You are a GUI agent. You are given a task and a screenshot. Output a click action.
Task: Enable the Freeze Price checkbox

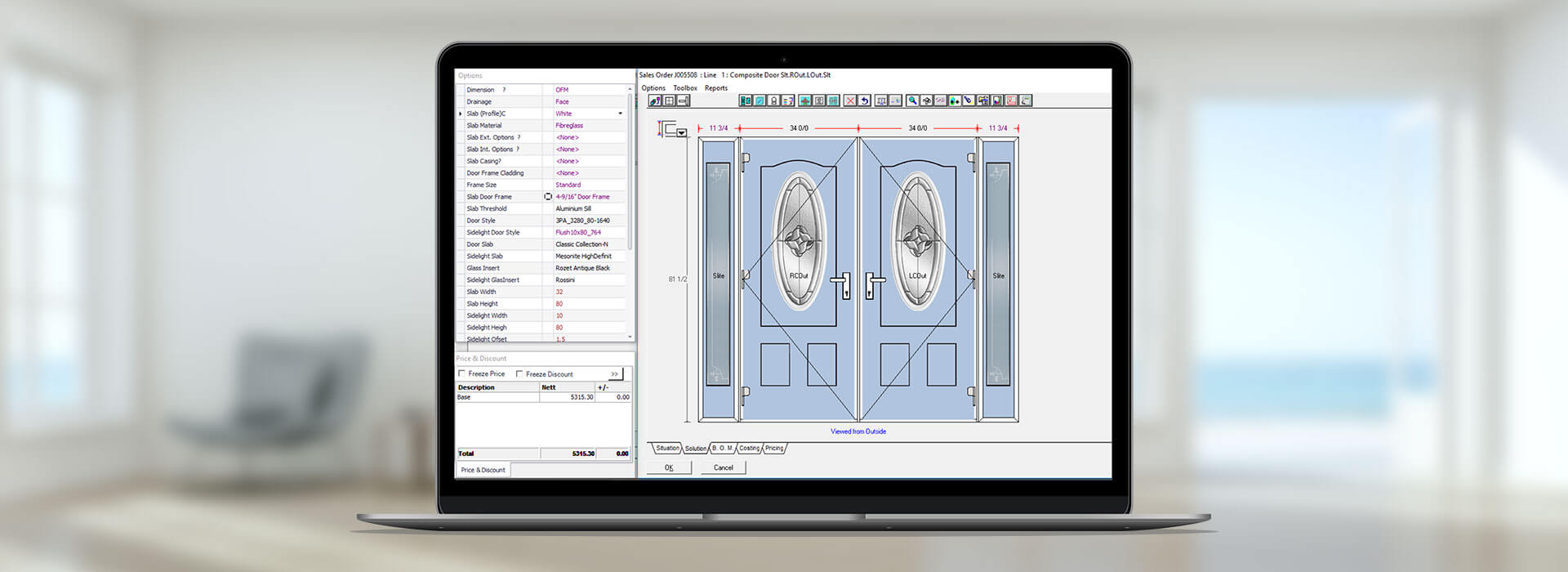[462, 373]
